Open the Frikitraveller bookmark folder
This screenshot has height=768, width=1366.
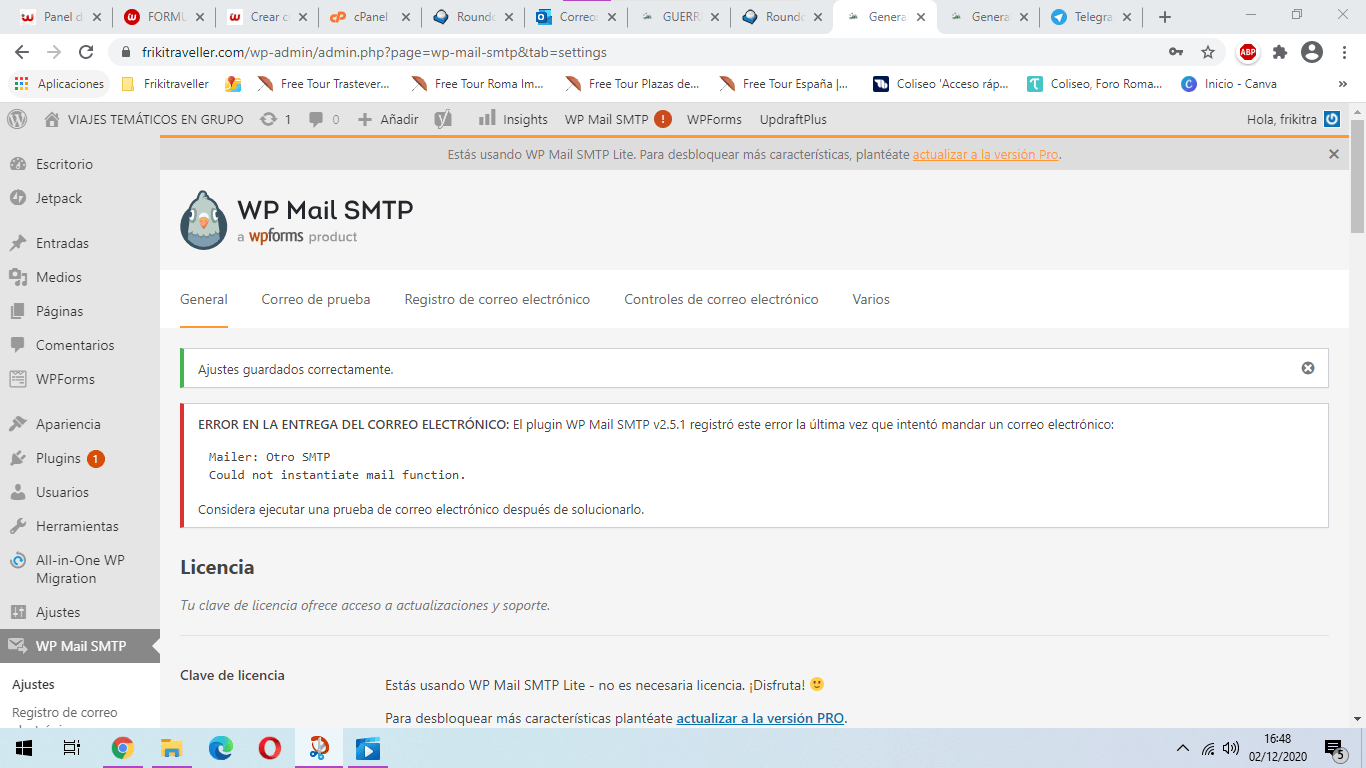click(165, 84)
